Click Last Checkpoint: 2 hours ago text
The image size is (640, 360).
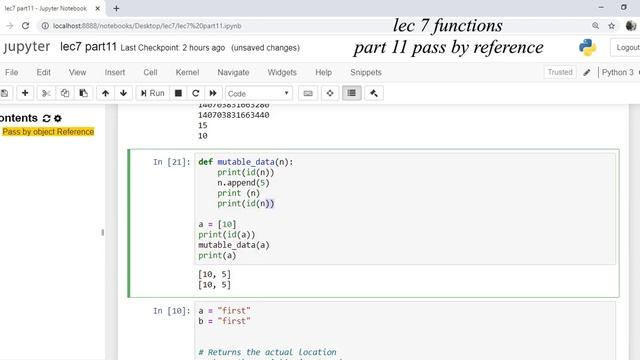(x=173, y=48)
